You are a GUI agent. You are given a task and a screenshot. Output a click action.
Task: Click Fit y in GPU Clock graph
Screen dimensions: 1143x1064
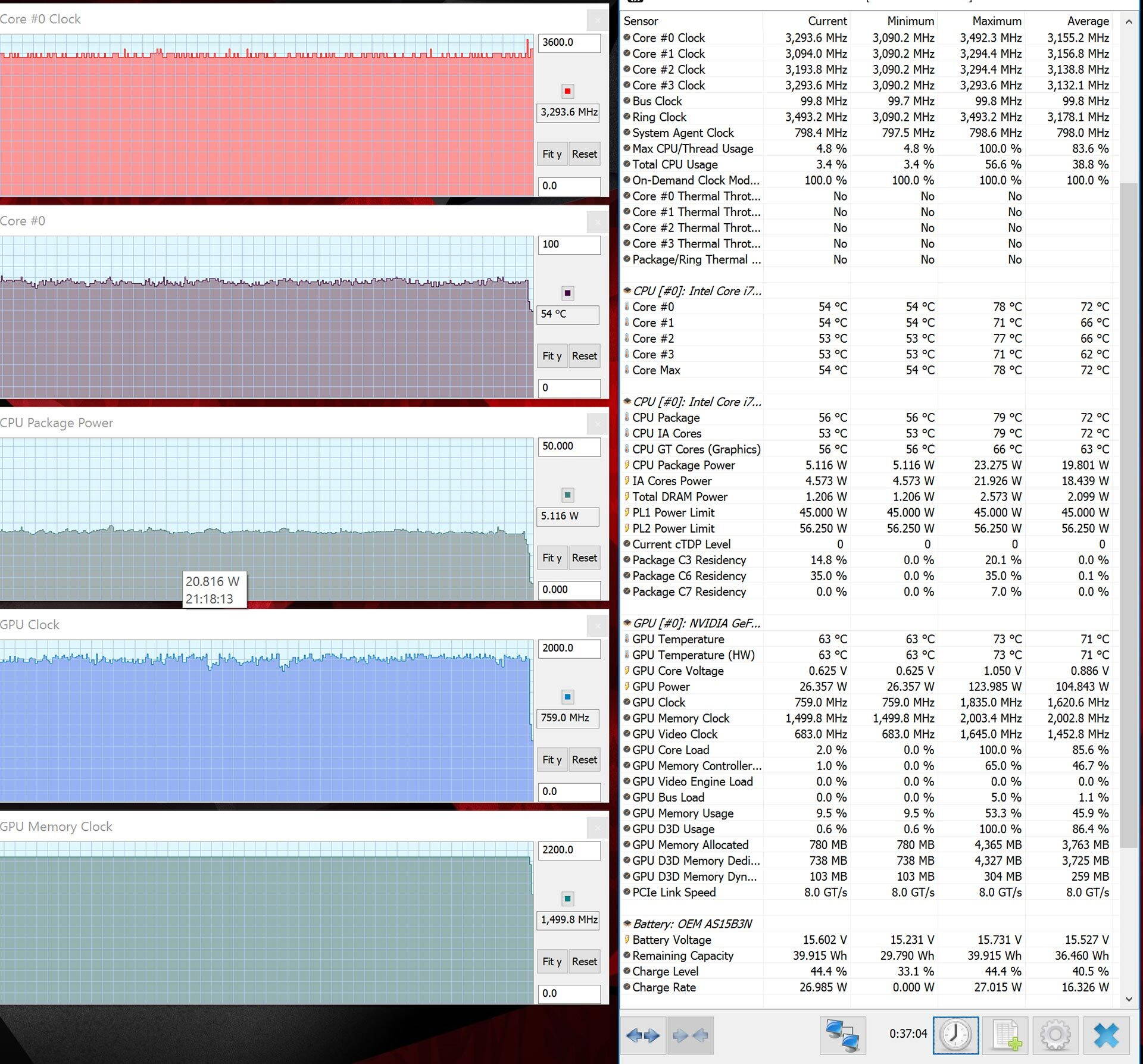coord(552,759)
